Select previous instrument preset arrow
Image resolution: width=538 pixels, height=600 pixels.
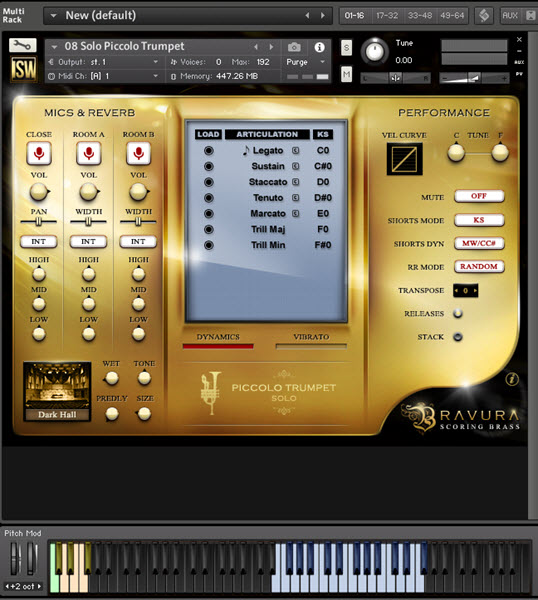(256, 47)
